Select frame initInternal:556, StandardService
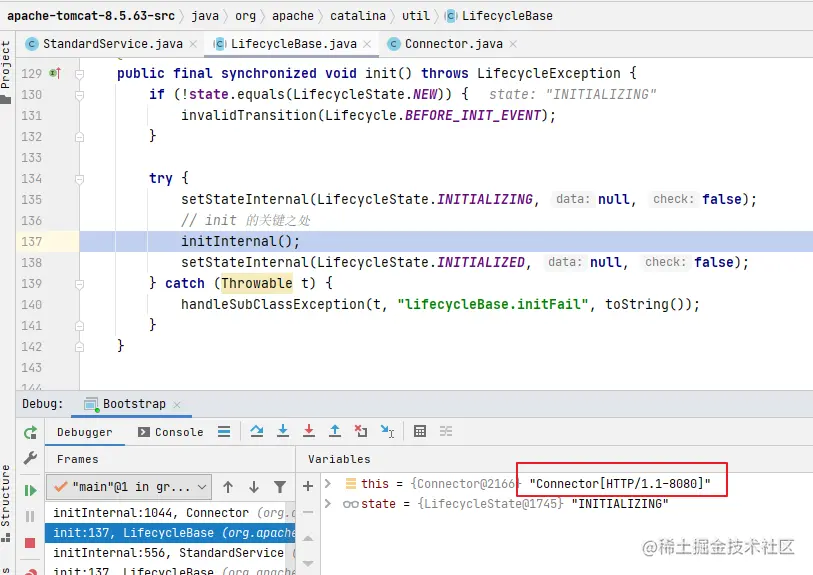 [x=170, y=553]
